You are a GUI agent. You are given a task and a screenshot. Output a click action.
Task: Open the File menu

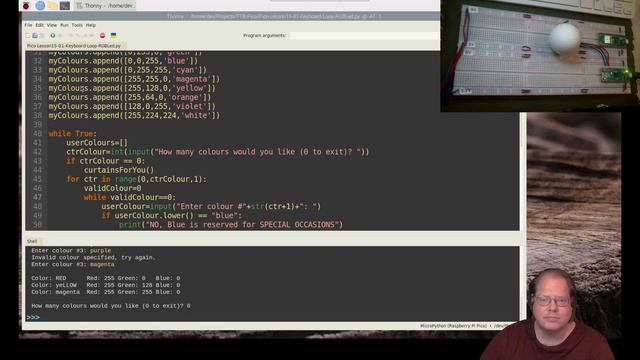pos(28,25)
